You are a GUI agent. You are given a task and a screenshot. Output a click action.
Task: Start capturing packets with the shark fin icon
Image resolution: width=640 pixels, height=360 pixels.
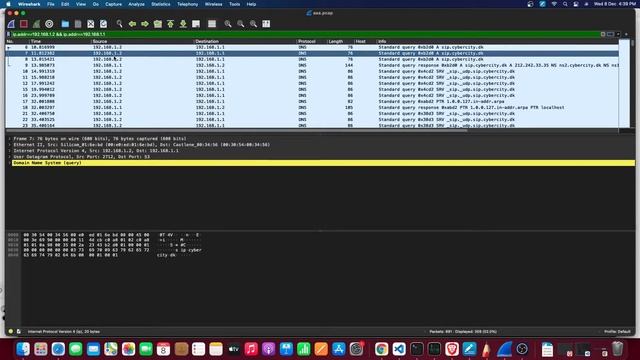pos(11,24)
